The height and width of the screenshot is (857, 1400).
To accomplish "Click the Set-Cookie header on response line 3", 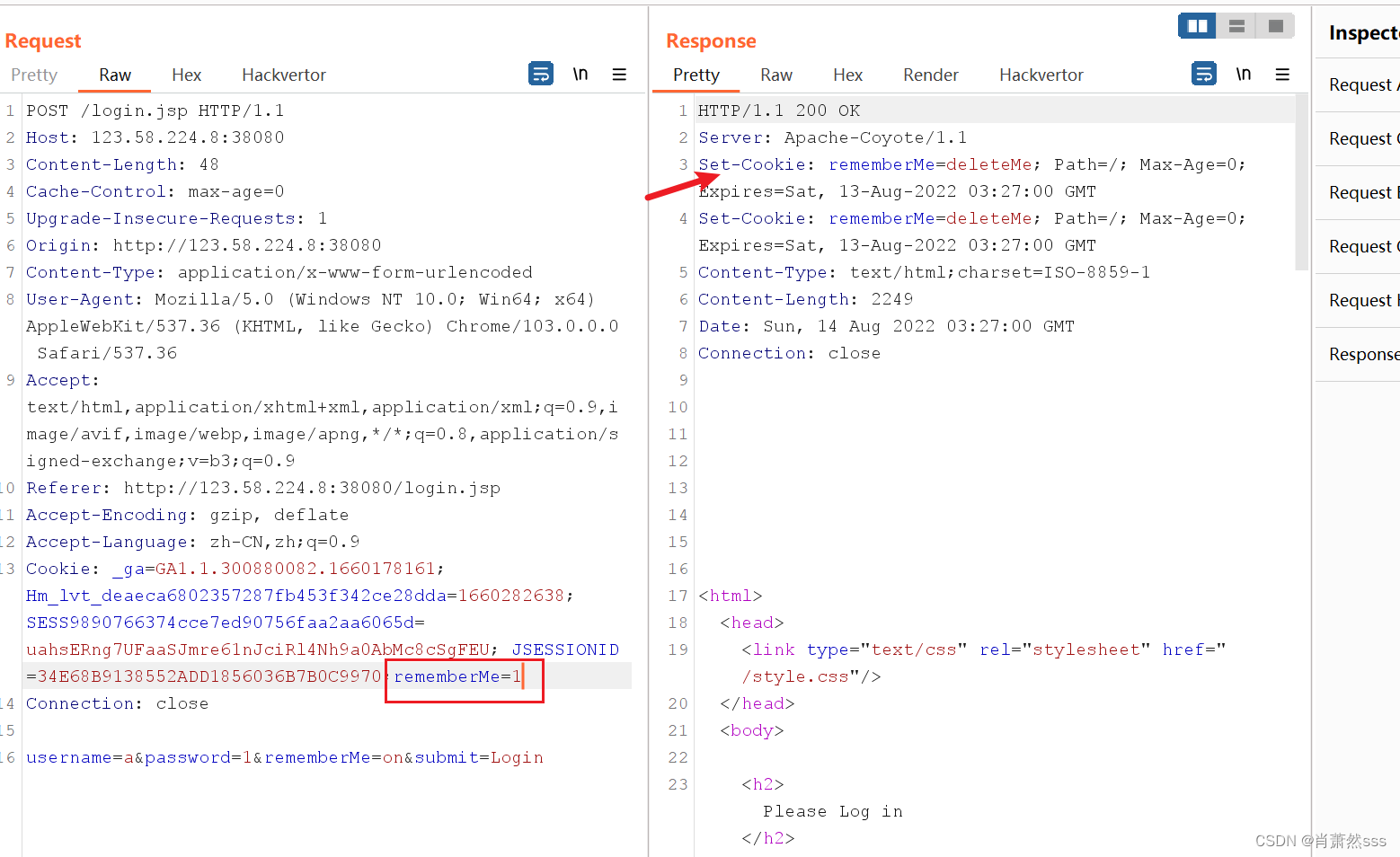I will (x=972, y=178).
